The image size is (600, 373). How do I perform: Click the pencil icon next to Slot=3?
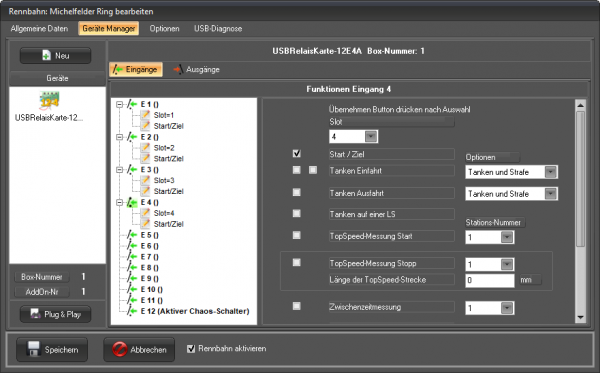click(145, 180)
